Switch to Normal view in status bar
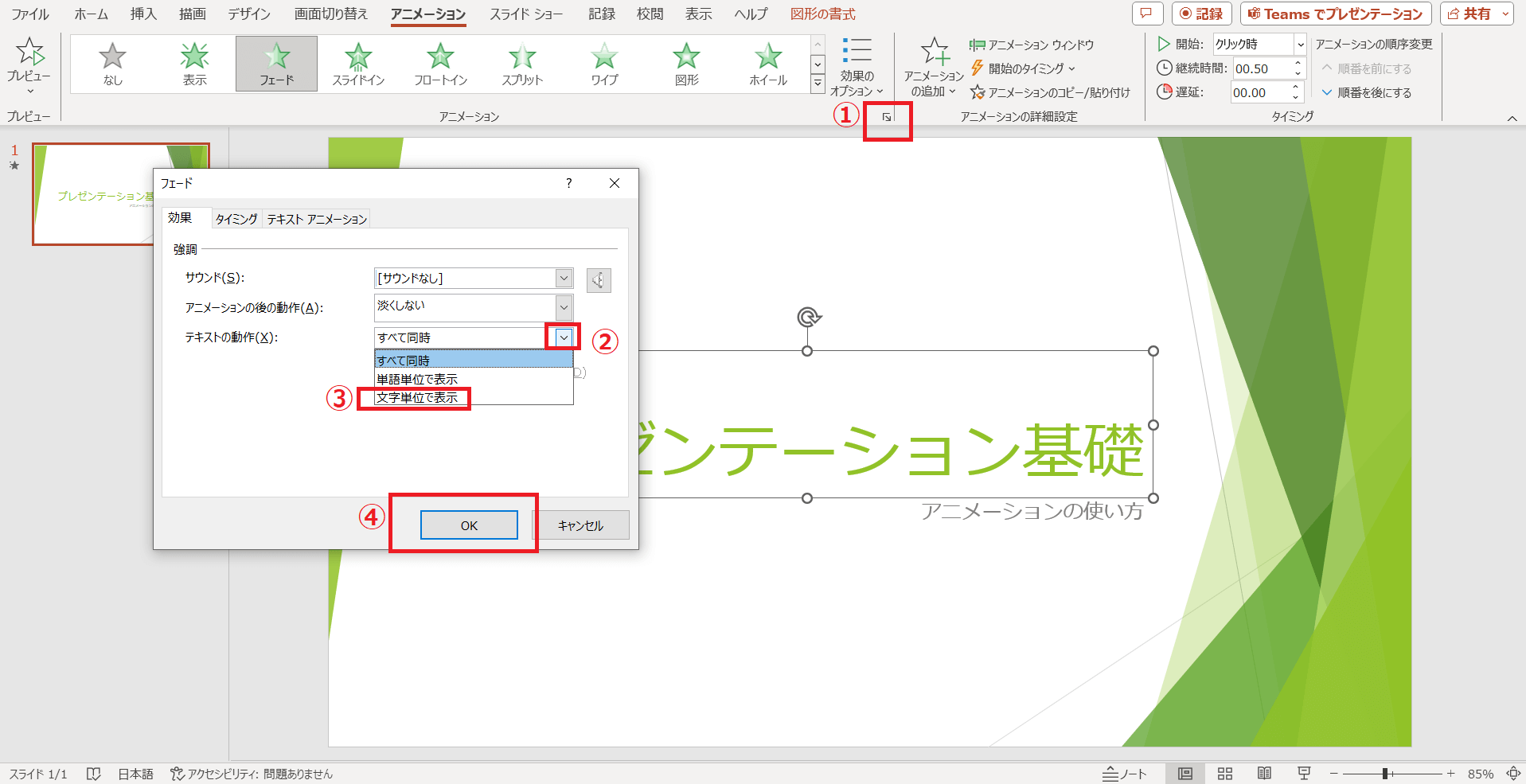1526x784 pixels. tap(1185, 774)
